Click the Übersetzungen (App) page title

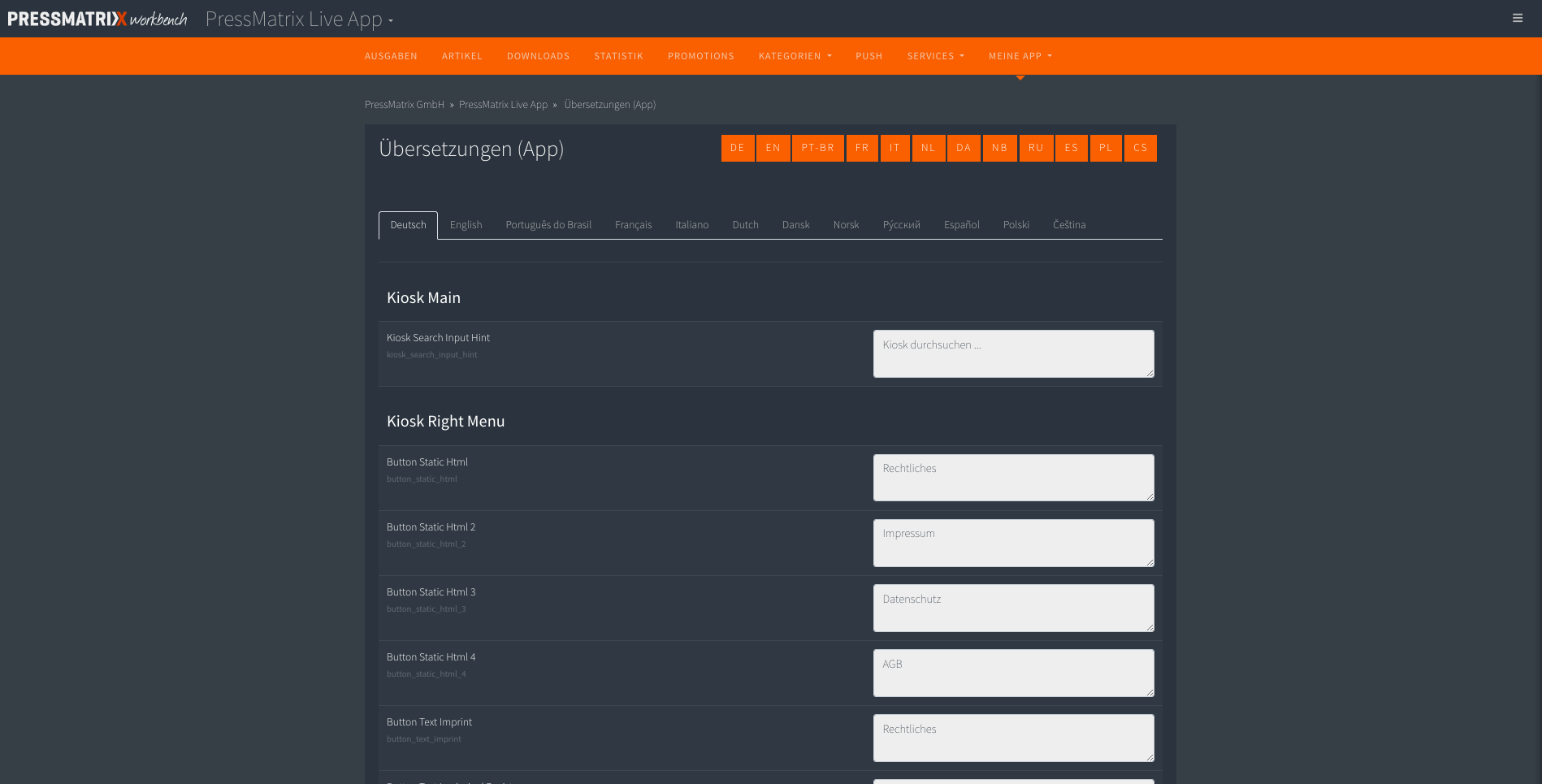[471, 149]
